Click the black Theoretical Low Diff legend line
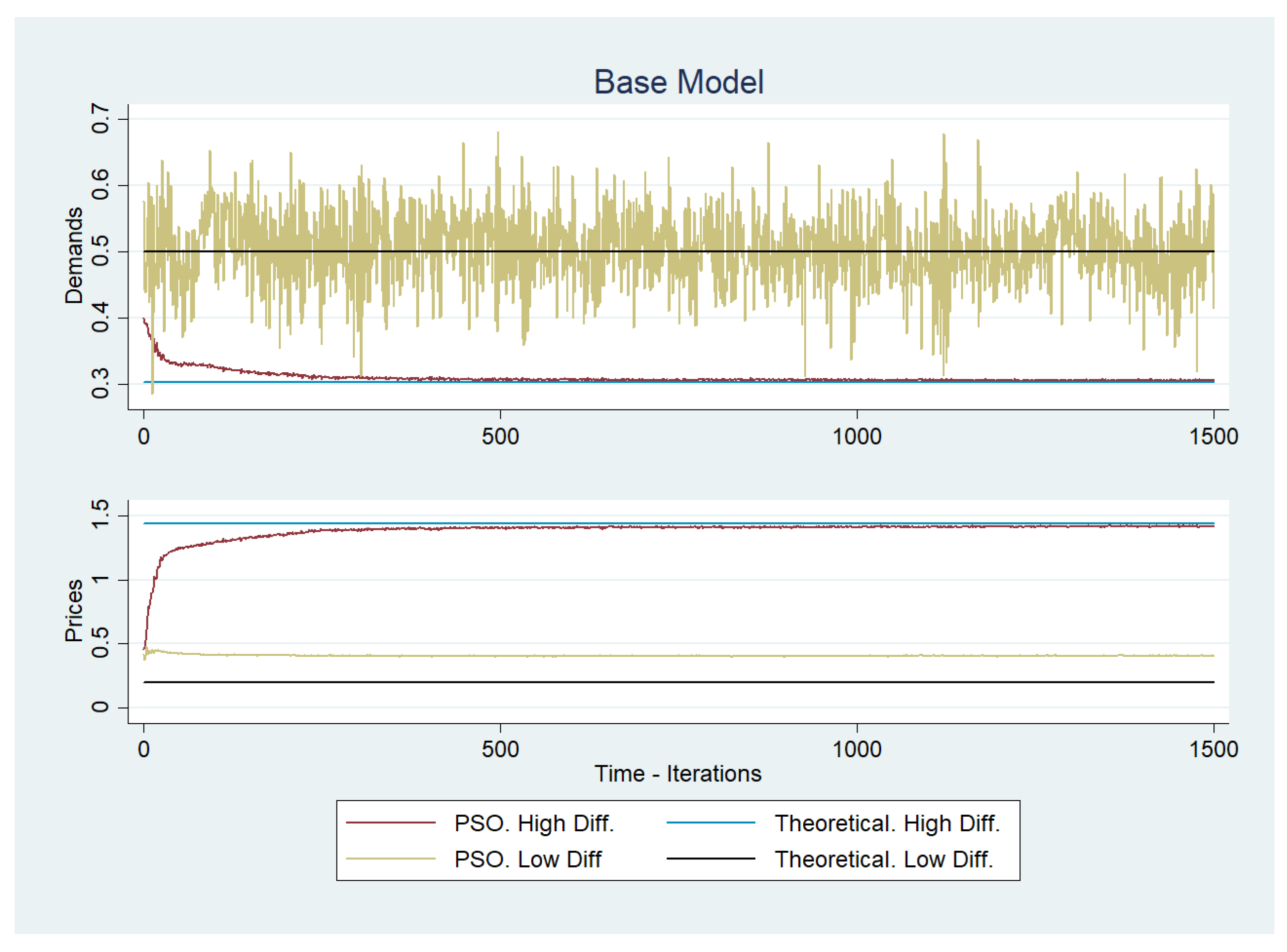This screenshot has height=952, width=1287. tap(711, 858)
